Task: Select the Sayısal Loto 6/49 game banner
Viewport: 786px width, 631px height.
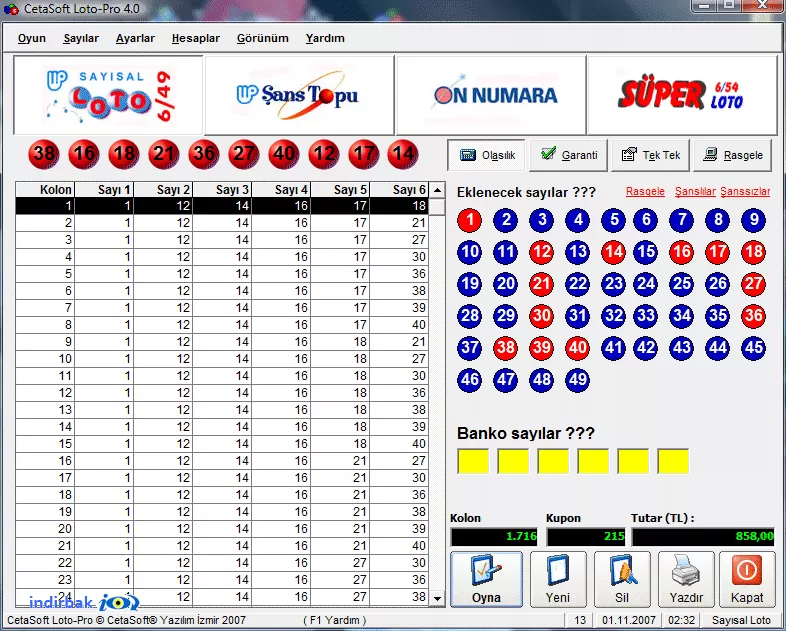Action: point(108,95)
